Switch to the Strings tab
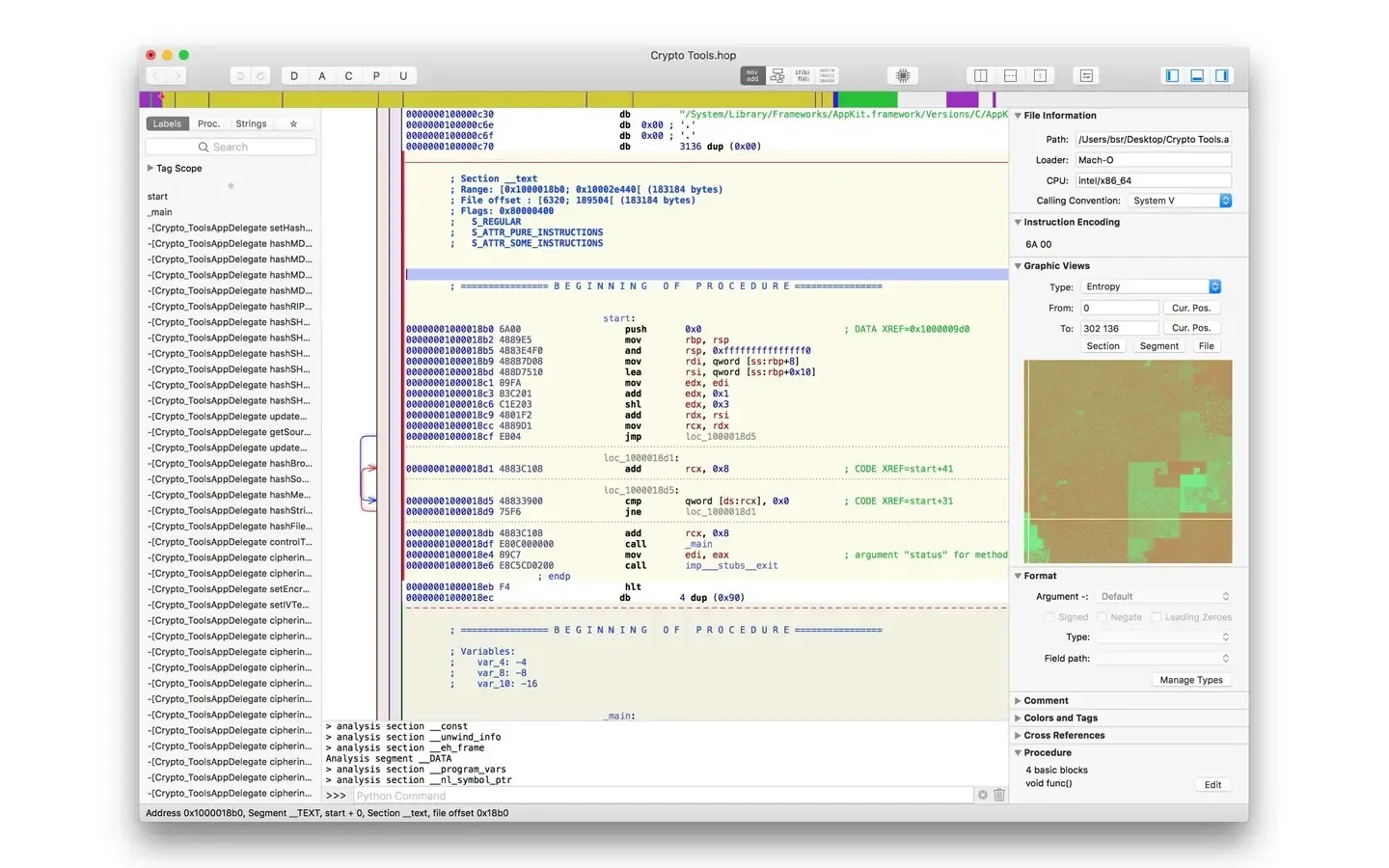 [x=250, y=123]
